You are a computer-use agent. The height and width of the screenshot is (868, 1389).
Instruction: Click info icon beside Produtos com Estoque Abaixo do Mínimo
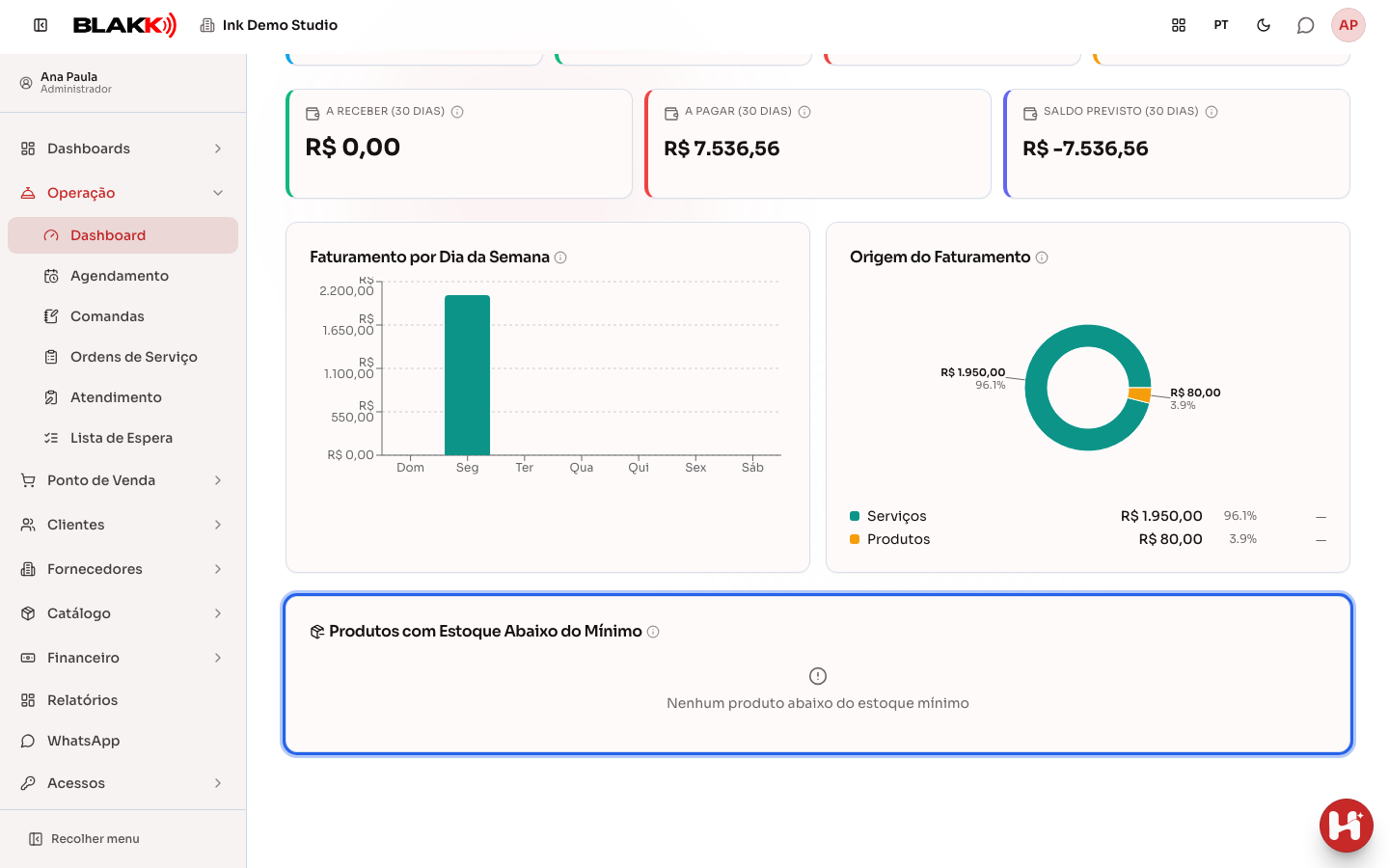(x=653, y=632)
